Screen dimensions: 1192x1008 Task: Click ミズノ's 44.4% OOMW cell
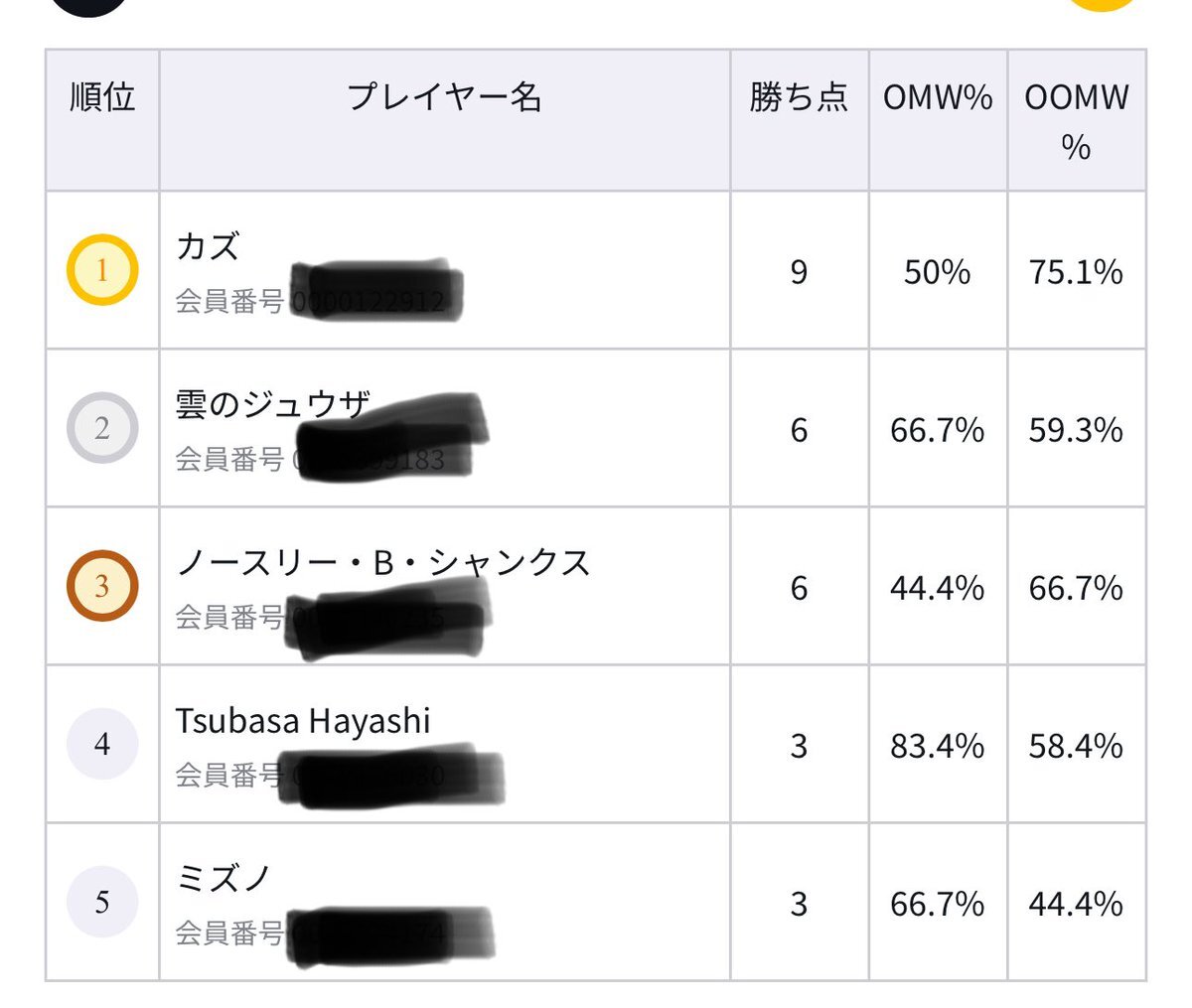[1077, 903]
